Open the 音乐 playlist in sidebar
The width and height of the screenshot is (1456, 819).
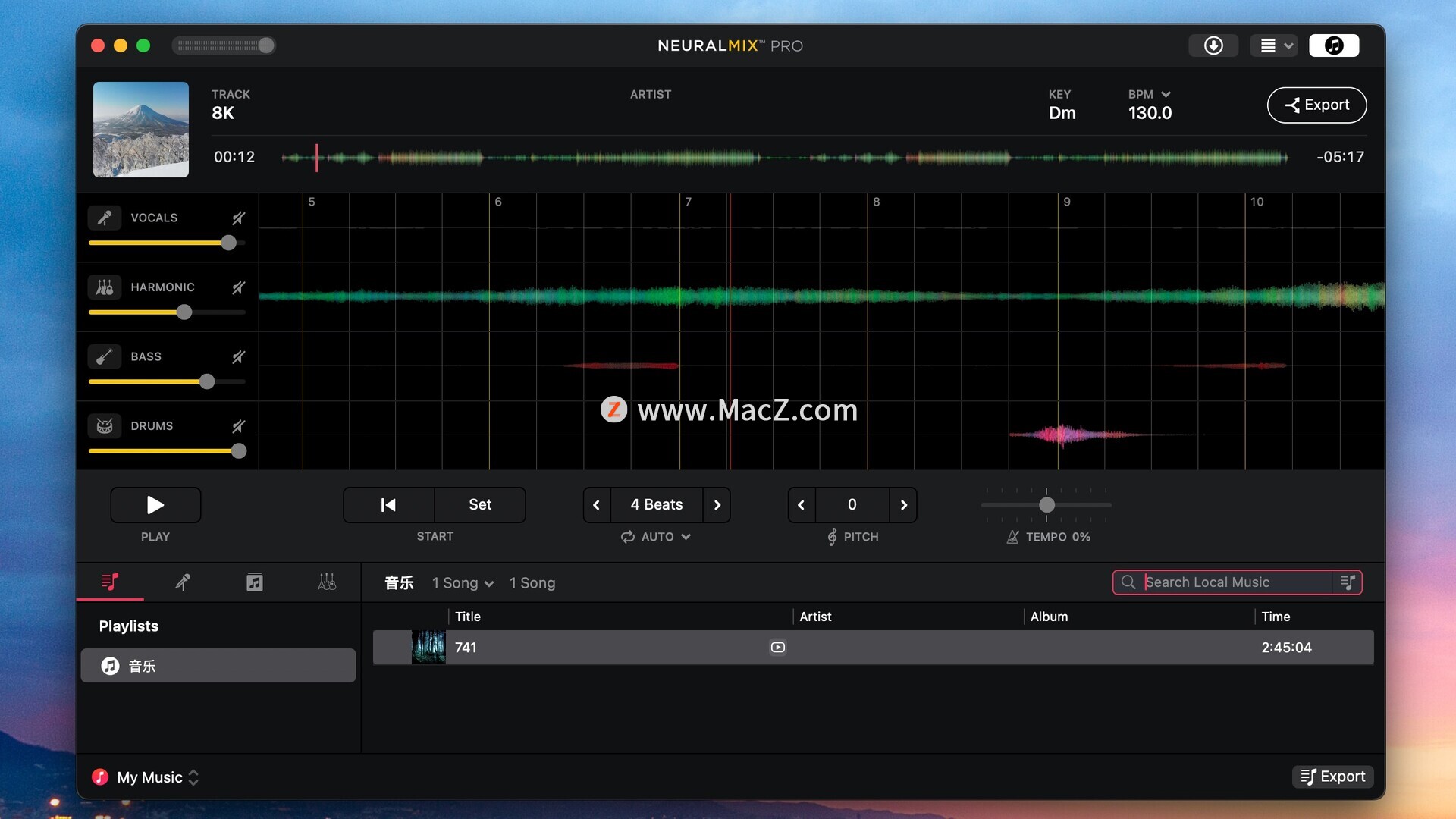click(x=218, y=666)
